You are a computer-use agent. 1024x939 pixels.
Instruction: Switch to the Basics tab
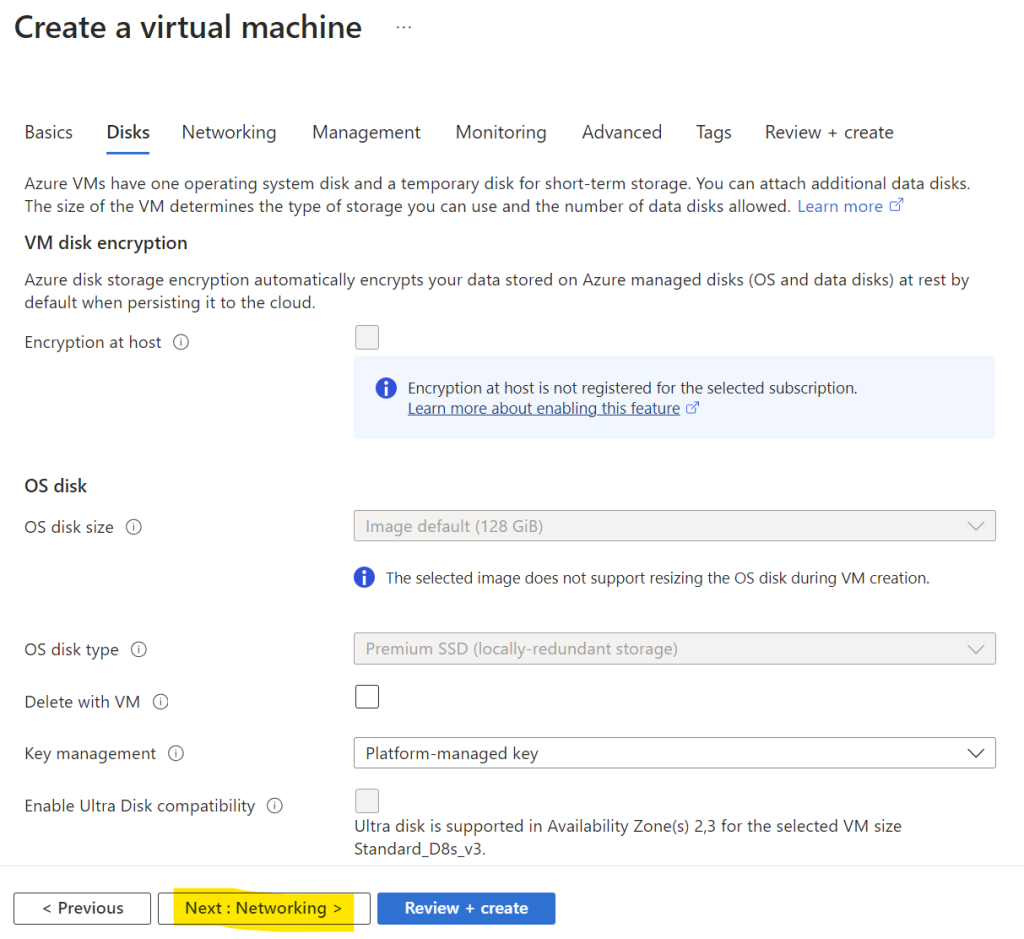[x=49, y=133]
